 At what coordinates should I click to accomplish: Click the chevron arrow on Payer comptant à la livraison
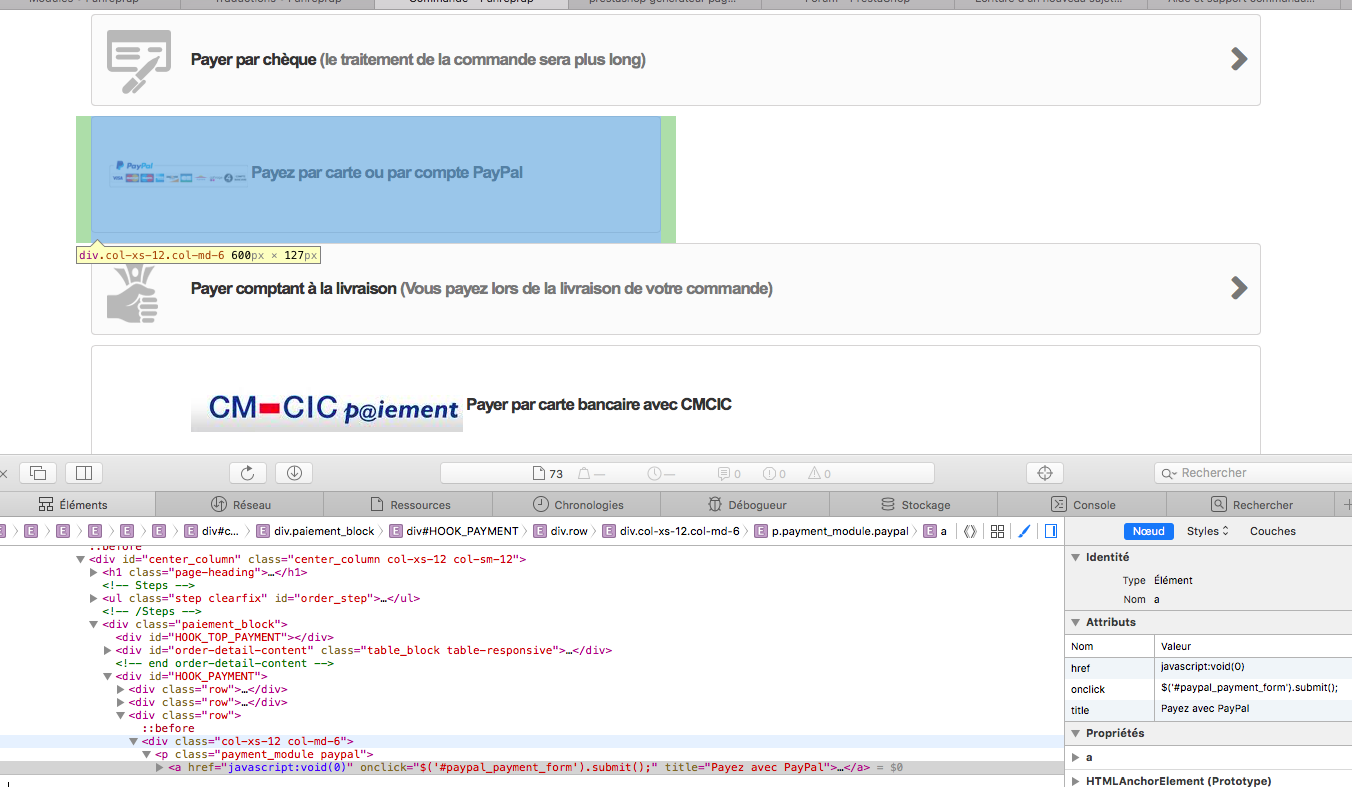pyautogui.click(x=1239, y=288)
